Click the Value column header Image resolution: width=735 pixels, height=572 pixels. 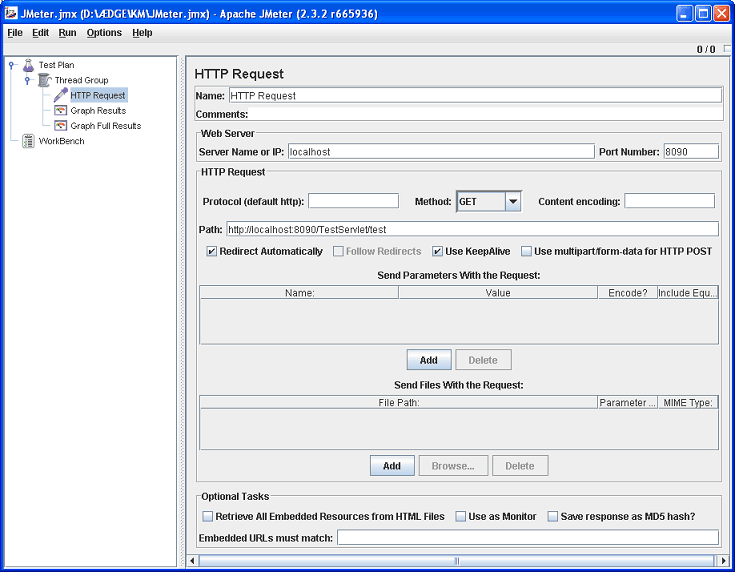(498, 293)
